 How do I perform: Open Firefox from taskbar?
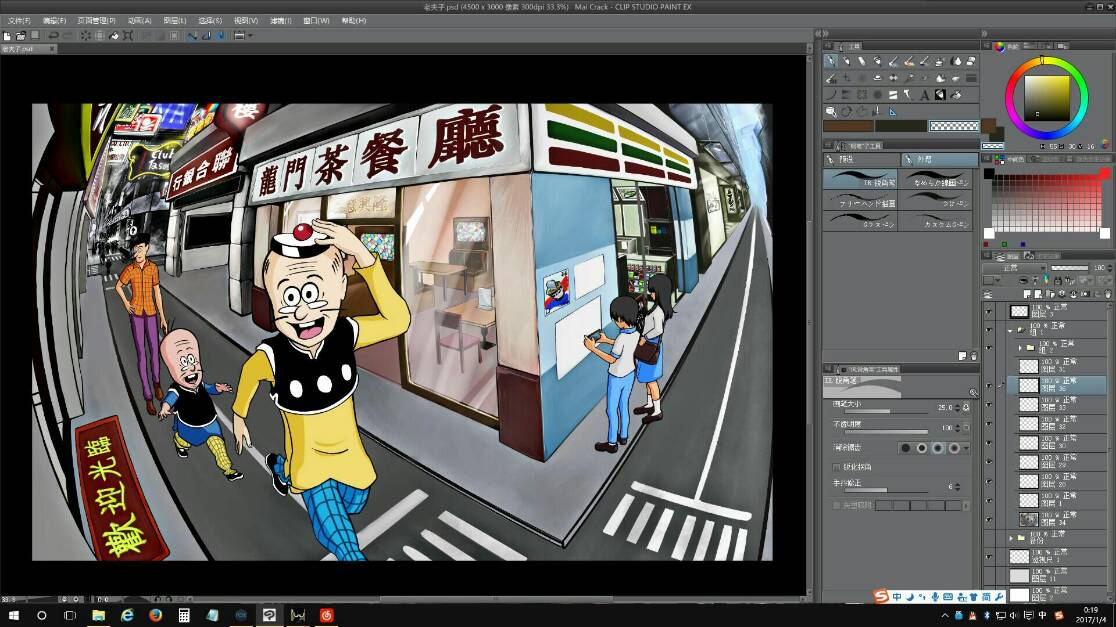pos(155,615)
